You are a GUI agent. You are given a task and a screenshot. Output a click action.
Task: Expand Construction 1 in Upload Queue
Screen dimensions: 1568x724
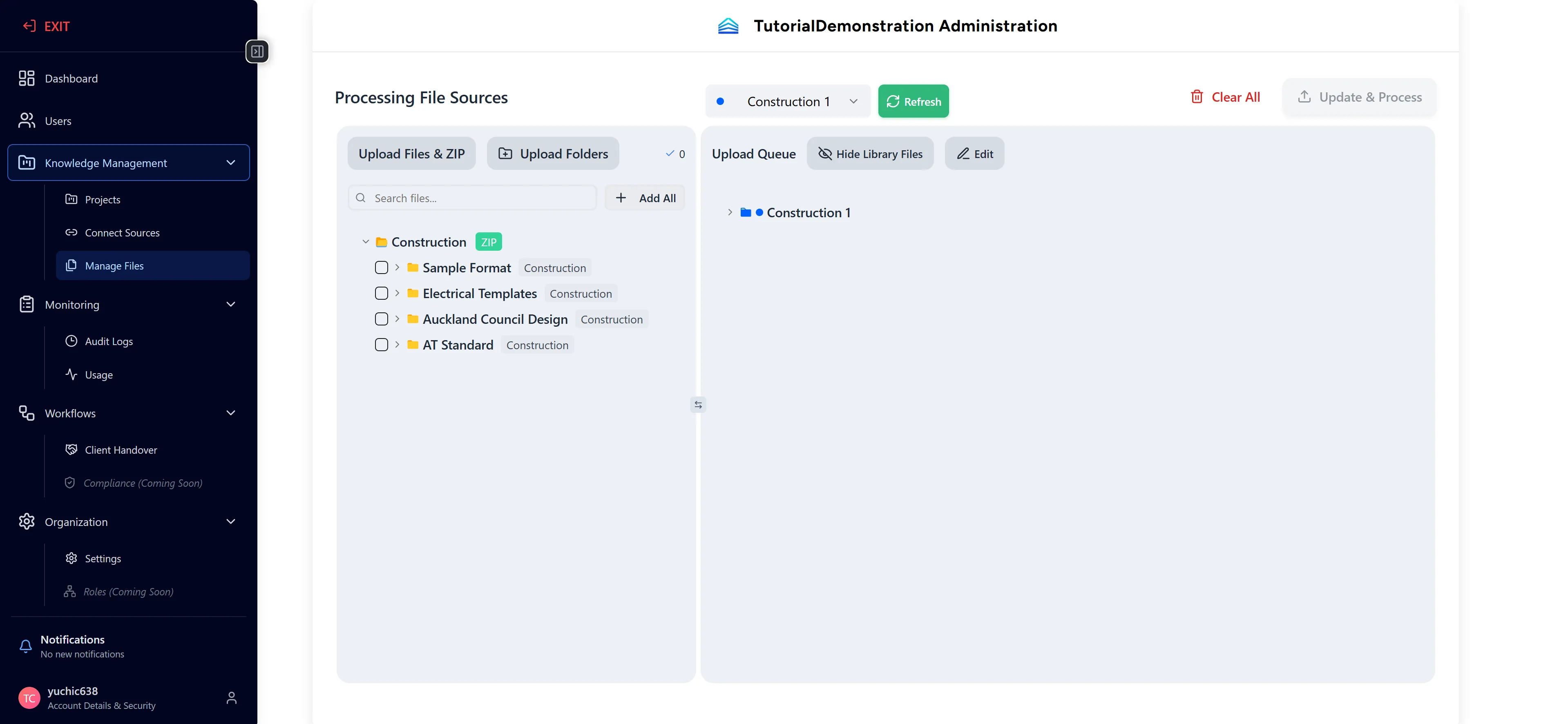[730, 212]
